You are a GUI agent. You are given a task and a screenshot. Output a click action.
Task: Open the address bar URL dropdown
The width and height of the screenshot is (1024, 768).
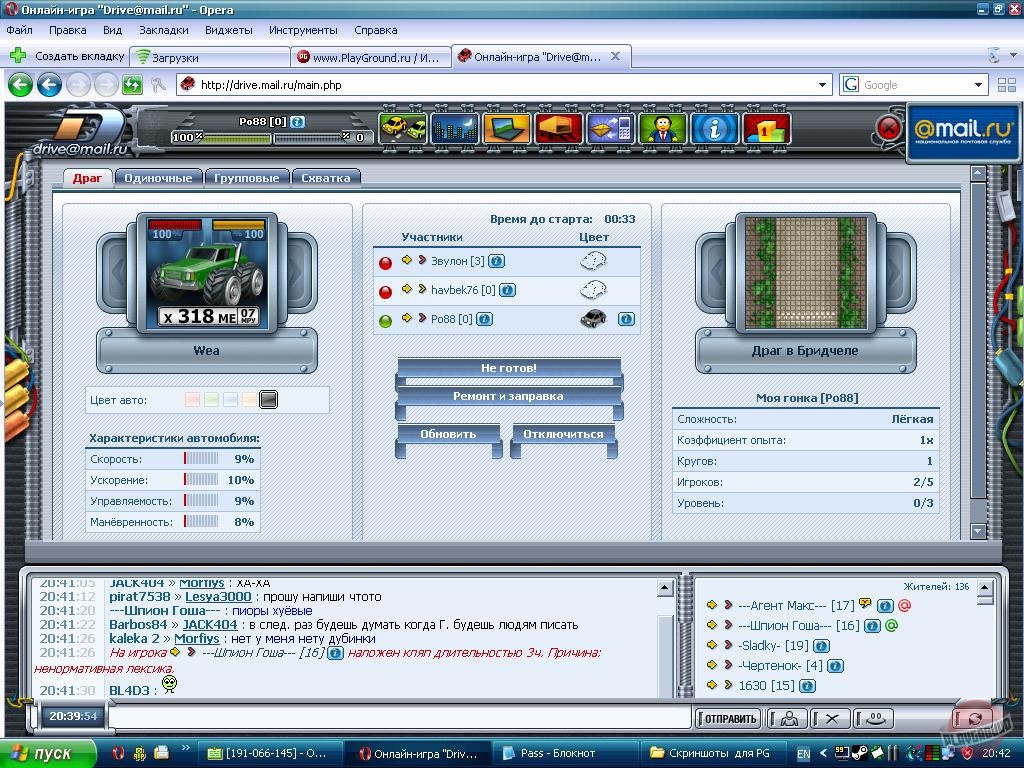coord(823,85)
